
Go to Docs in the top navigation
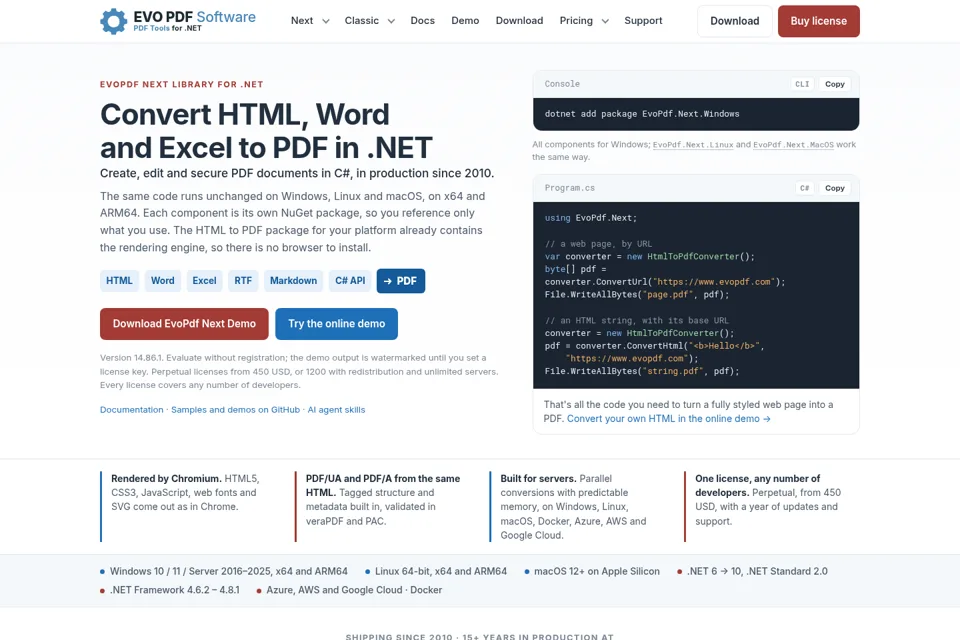pos(422,21)
